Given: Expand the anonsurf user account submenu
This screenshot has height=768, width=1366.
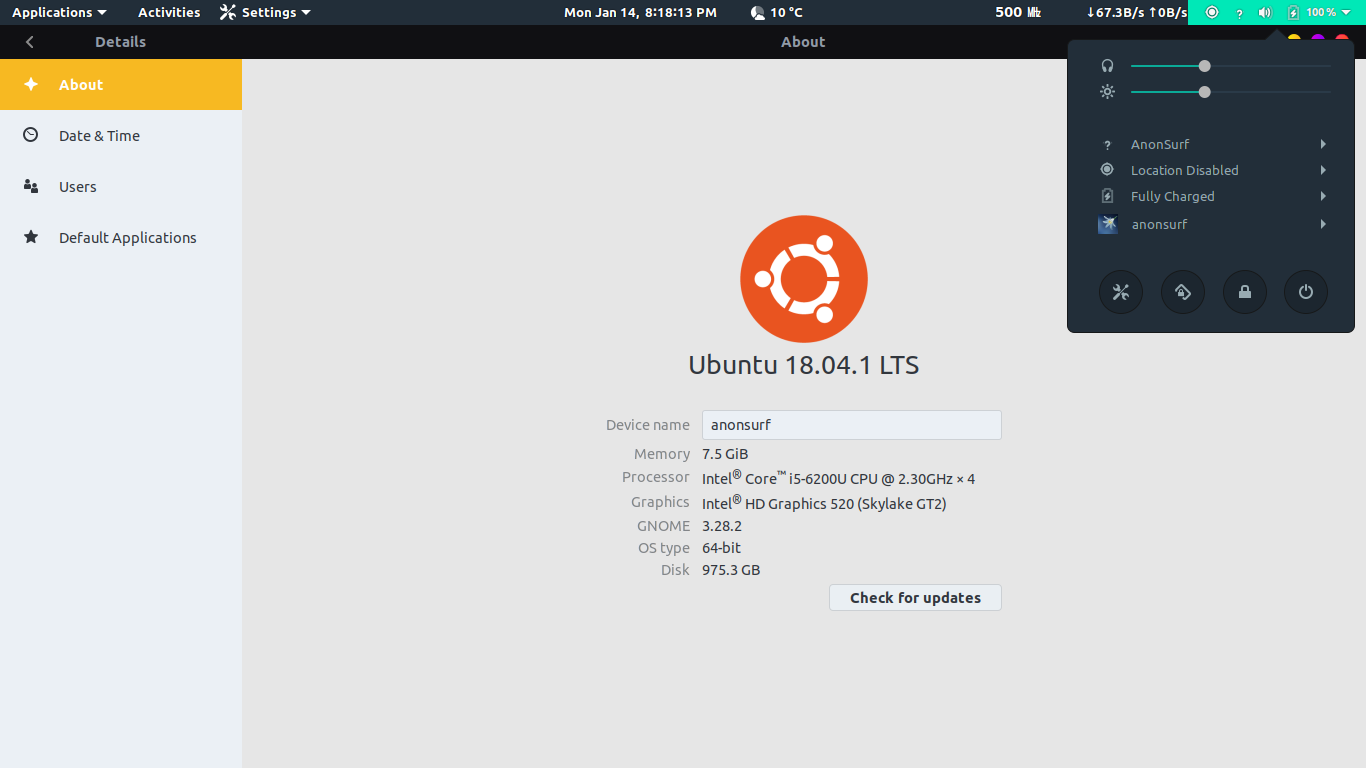Looking at the screenshot, I should tap(1211, 224).
